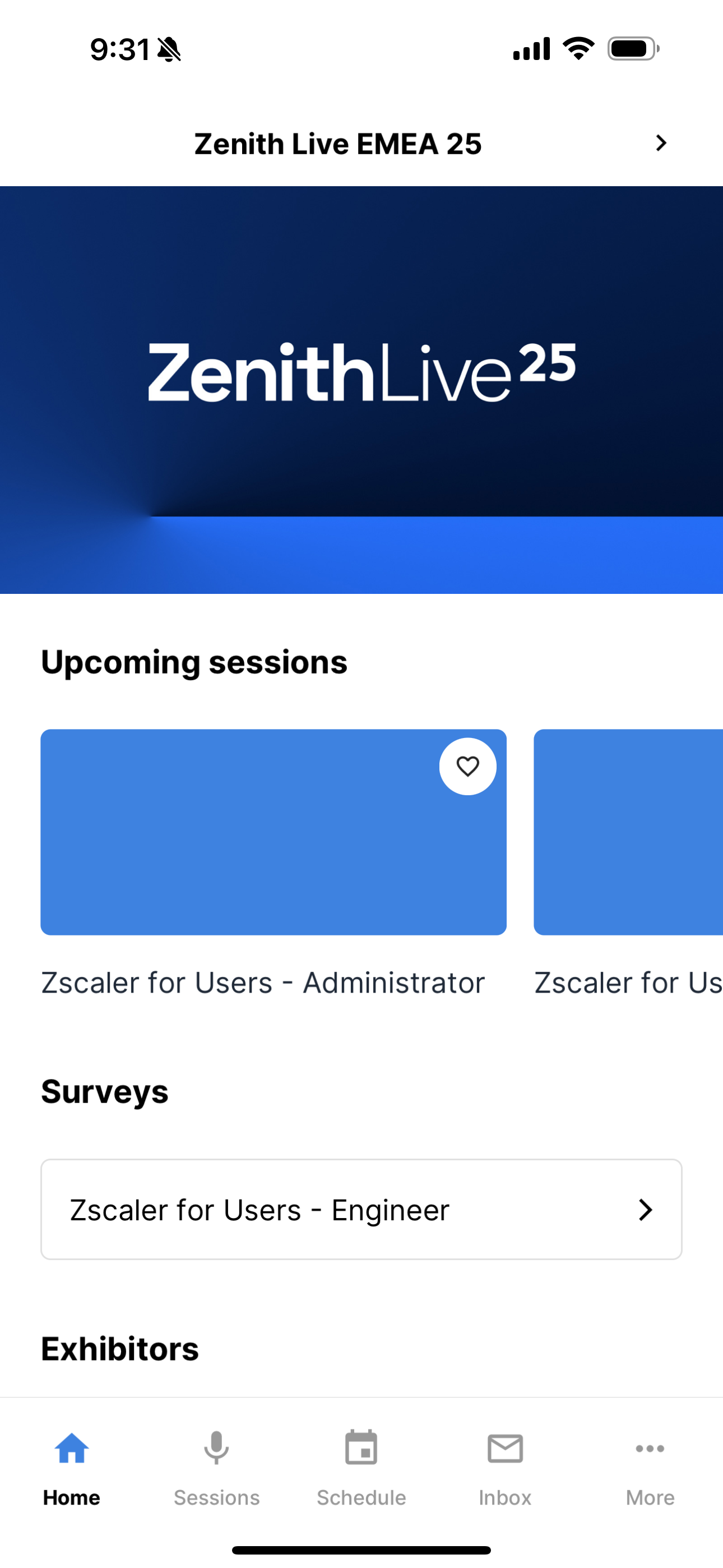
Task: Open the Schedule calendar icon
Action: pos(361,1448)
